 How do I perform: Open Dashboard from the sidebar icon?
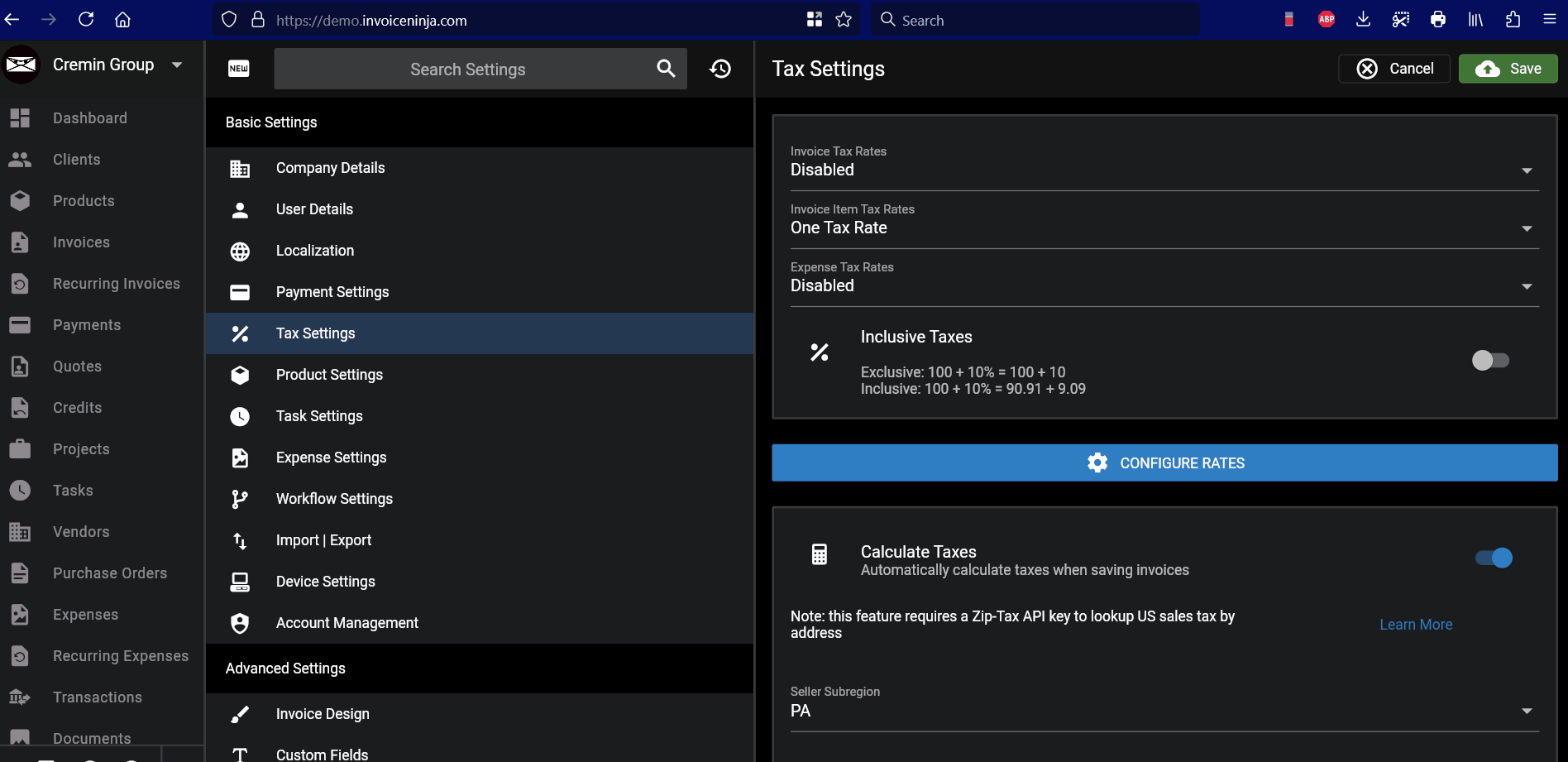(20, 118)
